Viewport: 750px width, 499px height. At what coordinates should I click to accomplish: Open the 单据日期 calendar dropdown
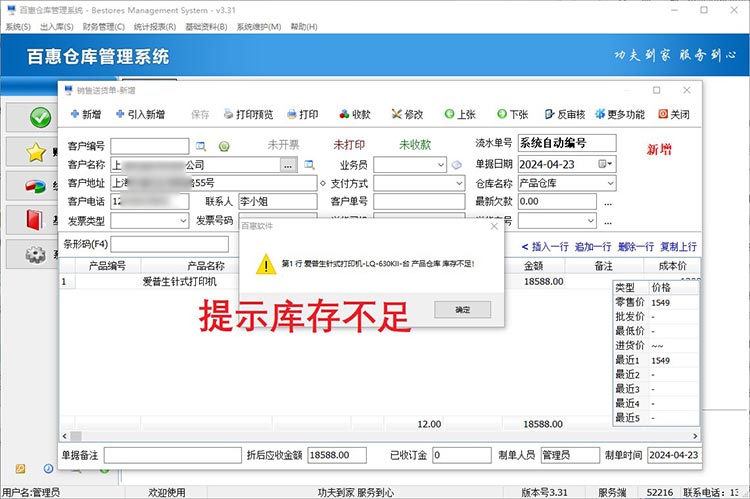click(x=605, y=164)
